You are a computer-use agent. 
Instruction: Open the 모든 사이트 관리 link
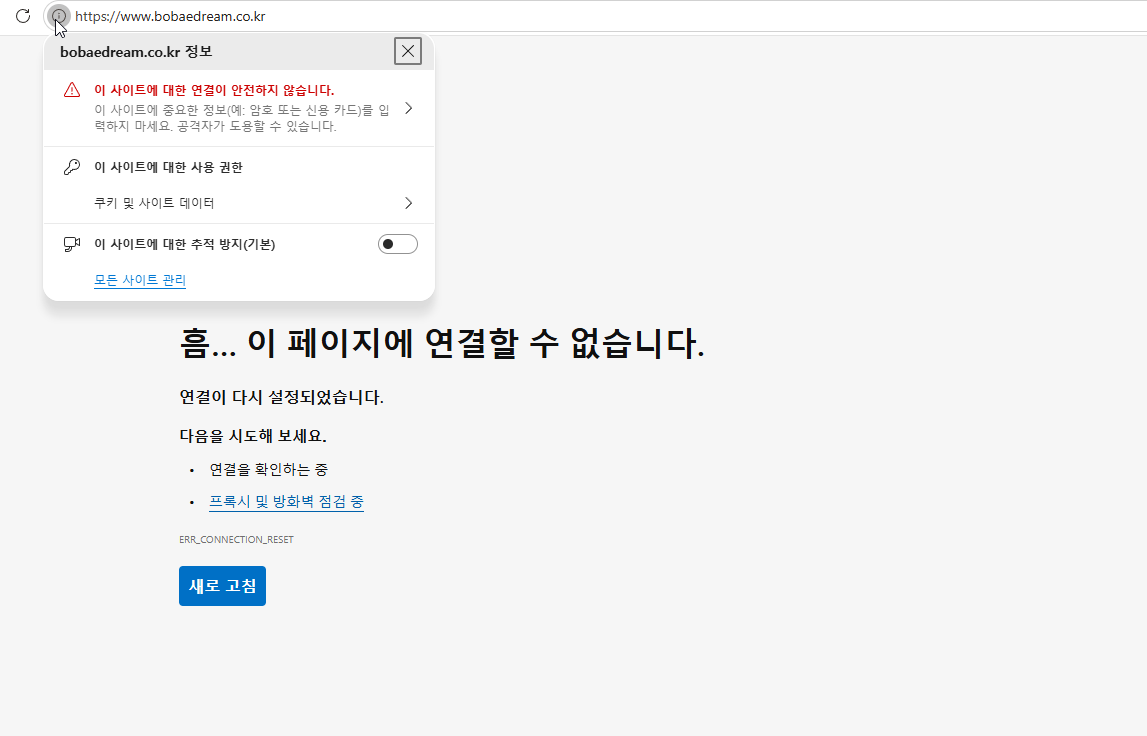pyautogui.click(x=139, y=280)
